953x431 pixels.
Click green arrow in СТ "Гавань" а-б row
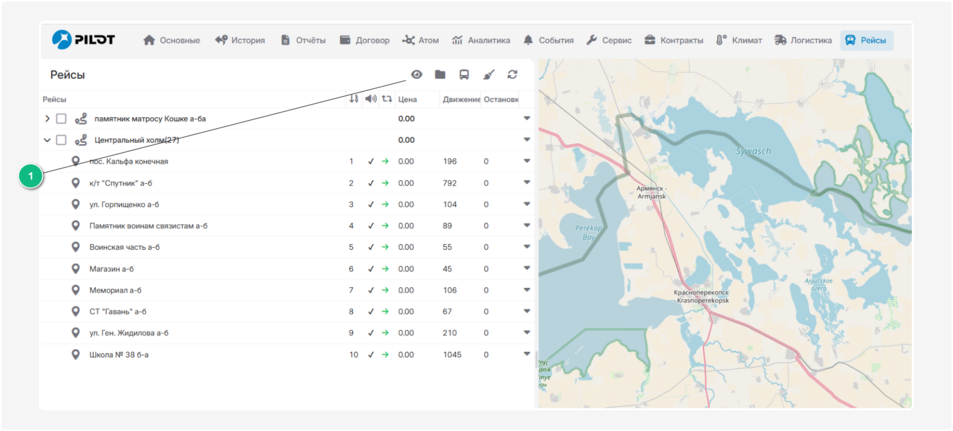tap(385, 311)
